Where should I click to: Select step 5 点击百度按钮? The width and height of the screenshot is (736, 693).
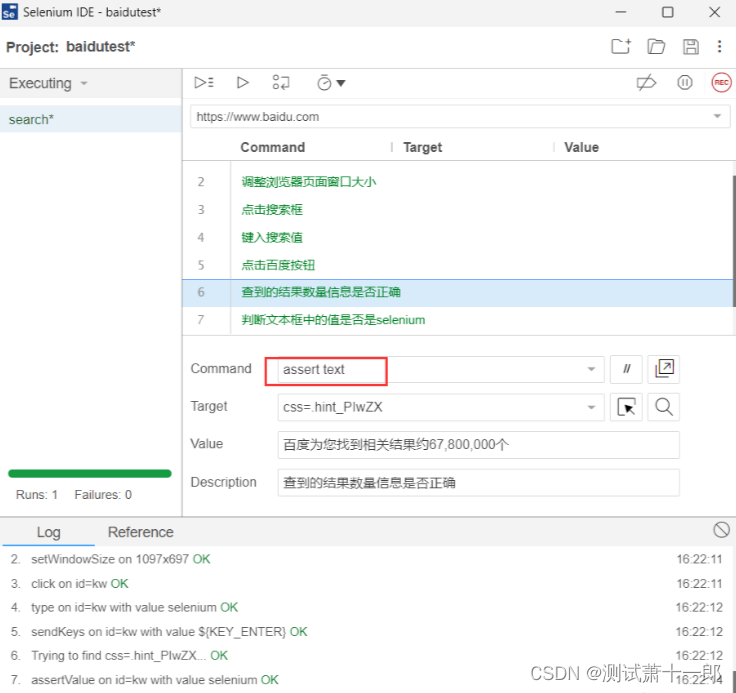(458, 265)
